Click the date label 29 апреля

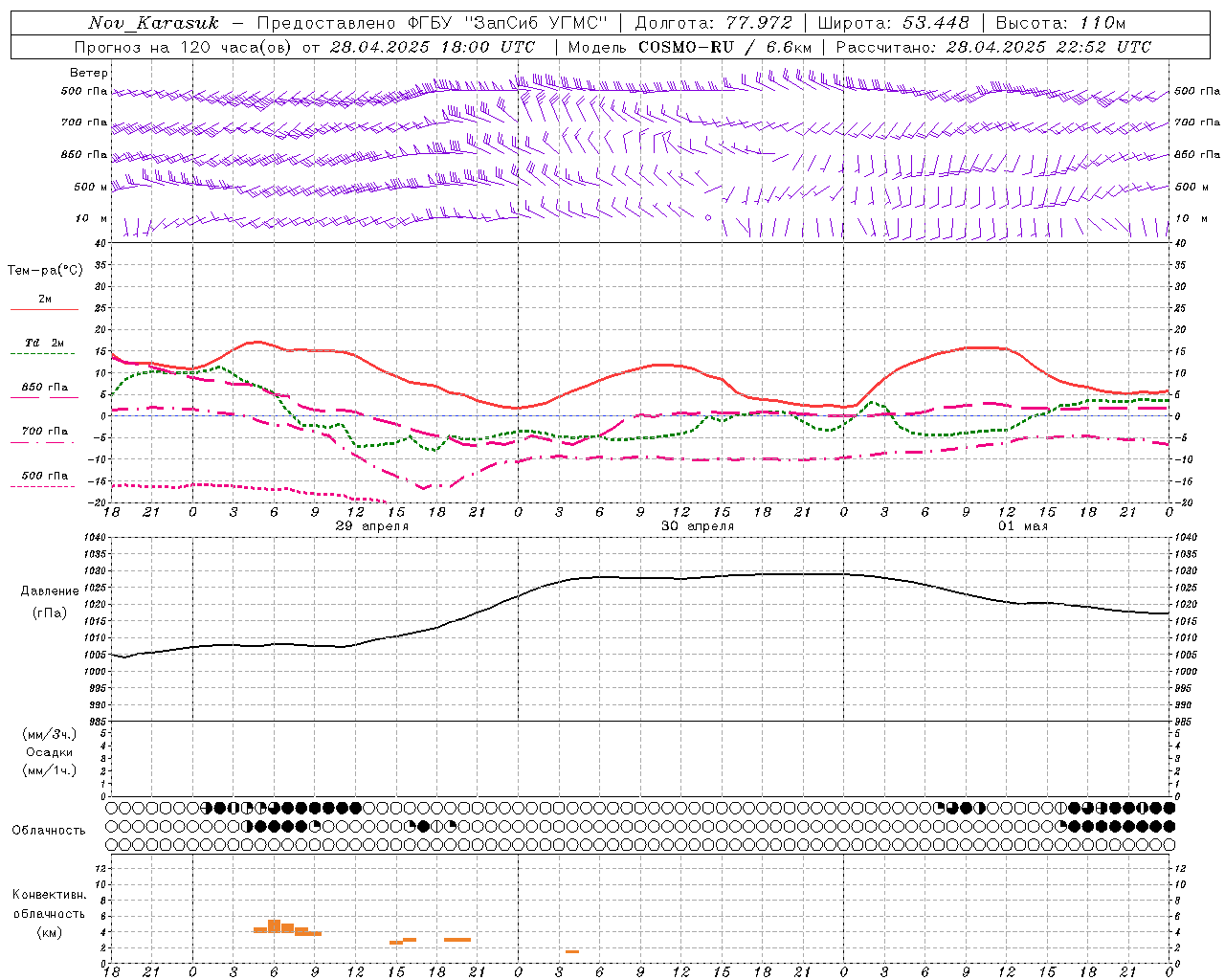[x=372, y=526]
